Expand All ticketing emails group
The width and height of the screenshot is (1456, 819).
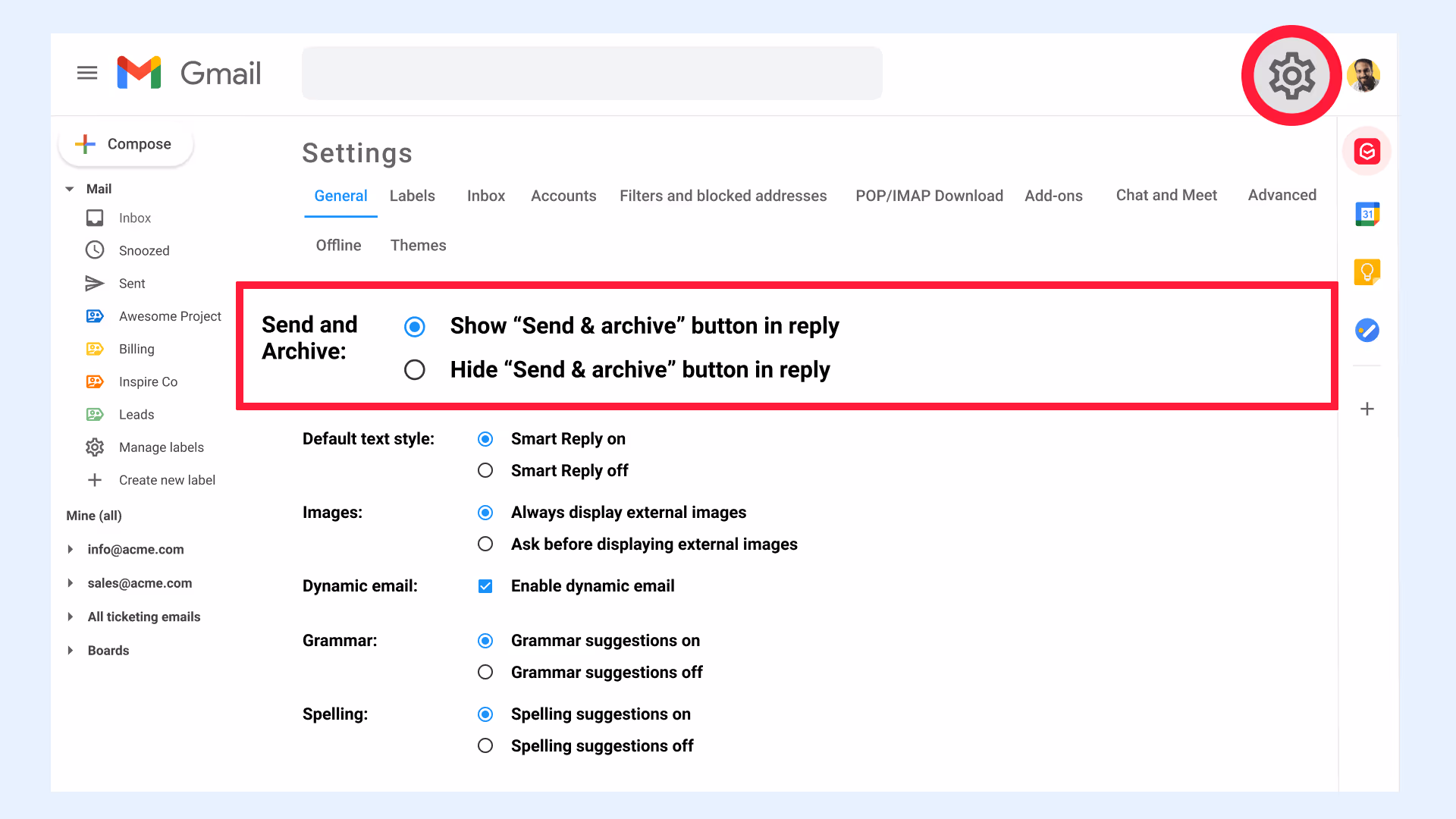coord(71,617)
